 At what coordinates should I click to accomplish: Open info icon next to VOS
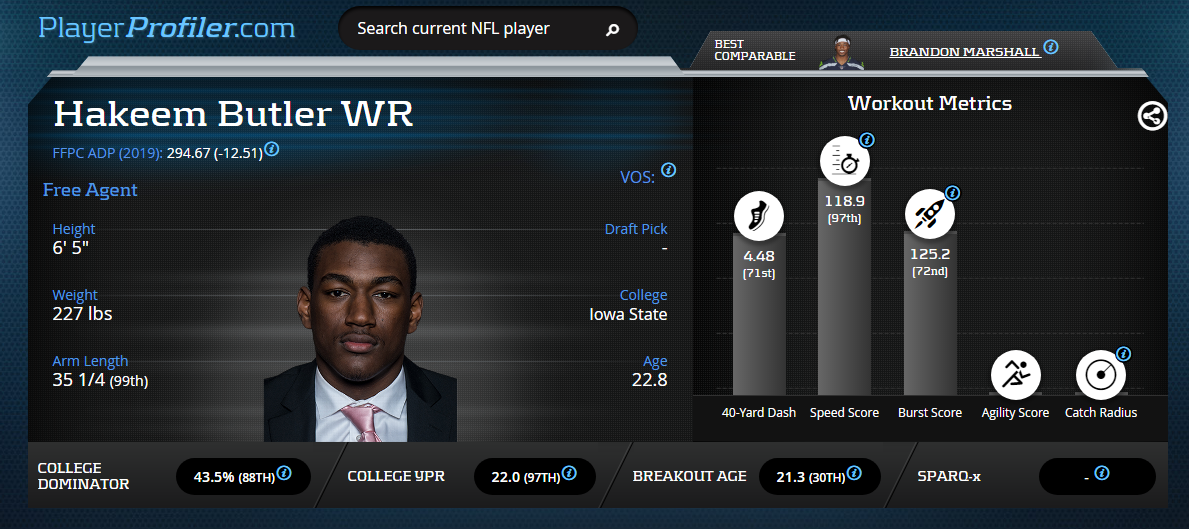click(x=668, y=170)
